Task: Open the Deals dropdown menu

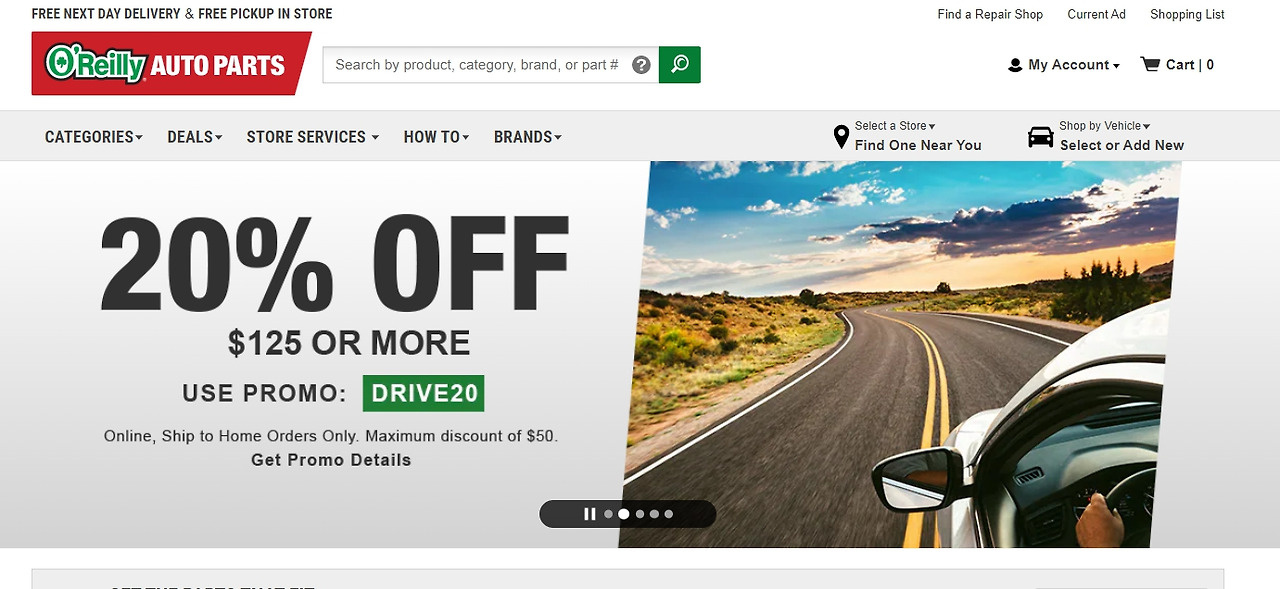Action: click(x=195, y=137)
